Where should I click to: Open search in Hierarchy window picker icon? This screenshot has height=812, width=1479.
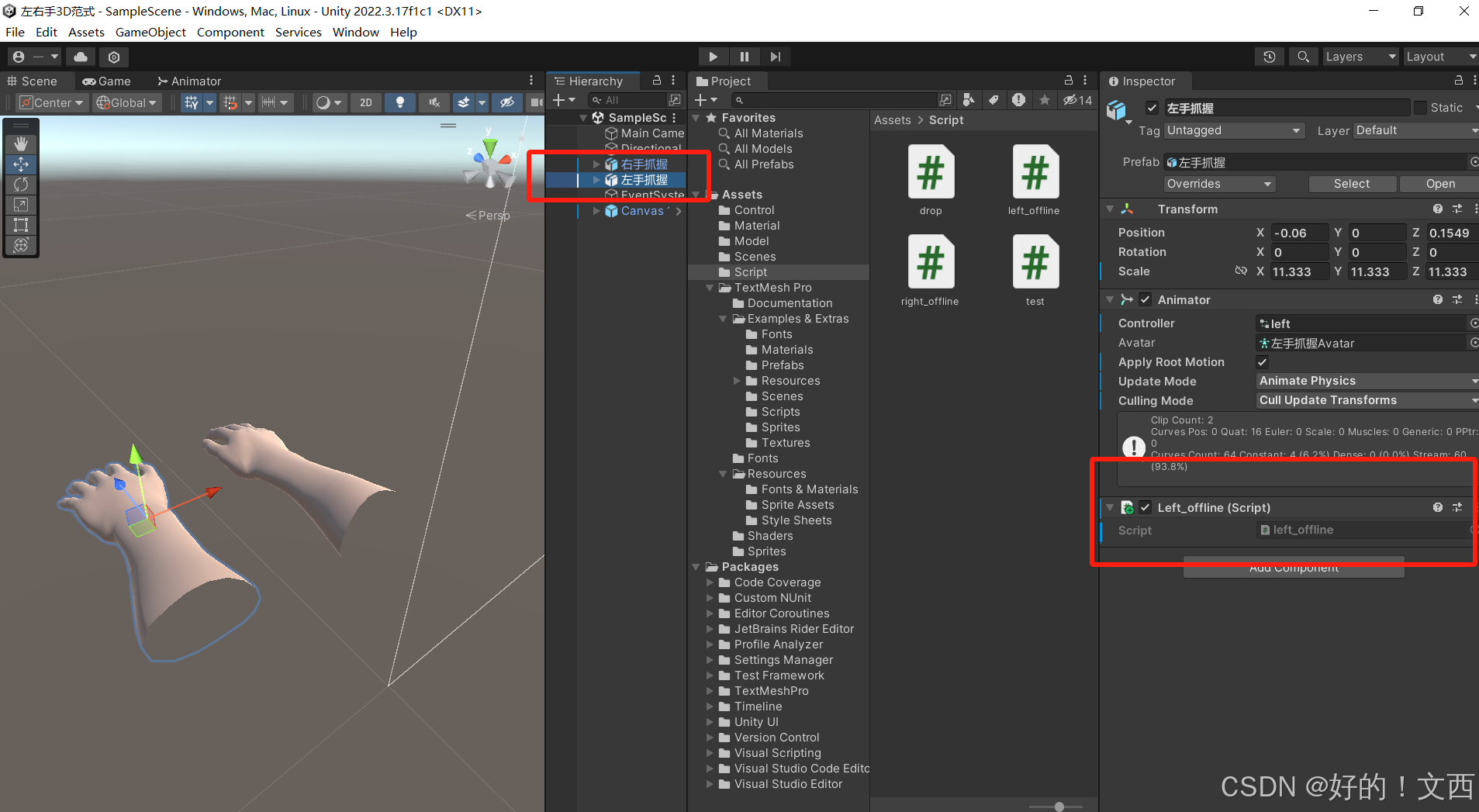[x=675, y=100]
